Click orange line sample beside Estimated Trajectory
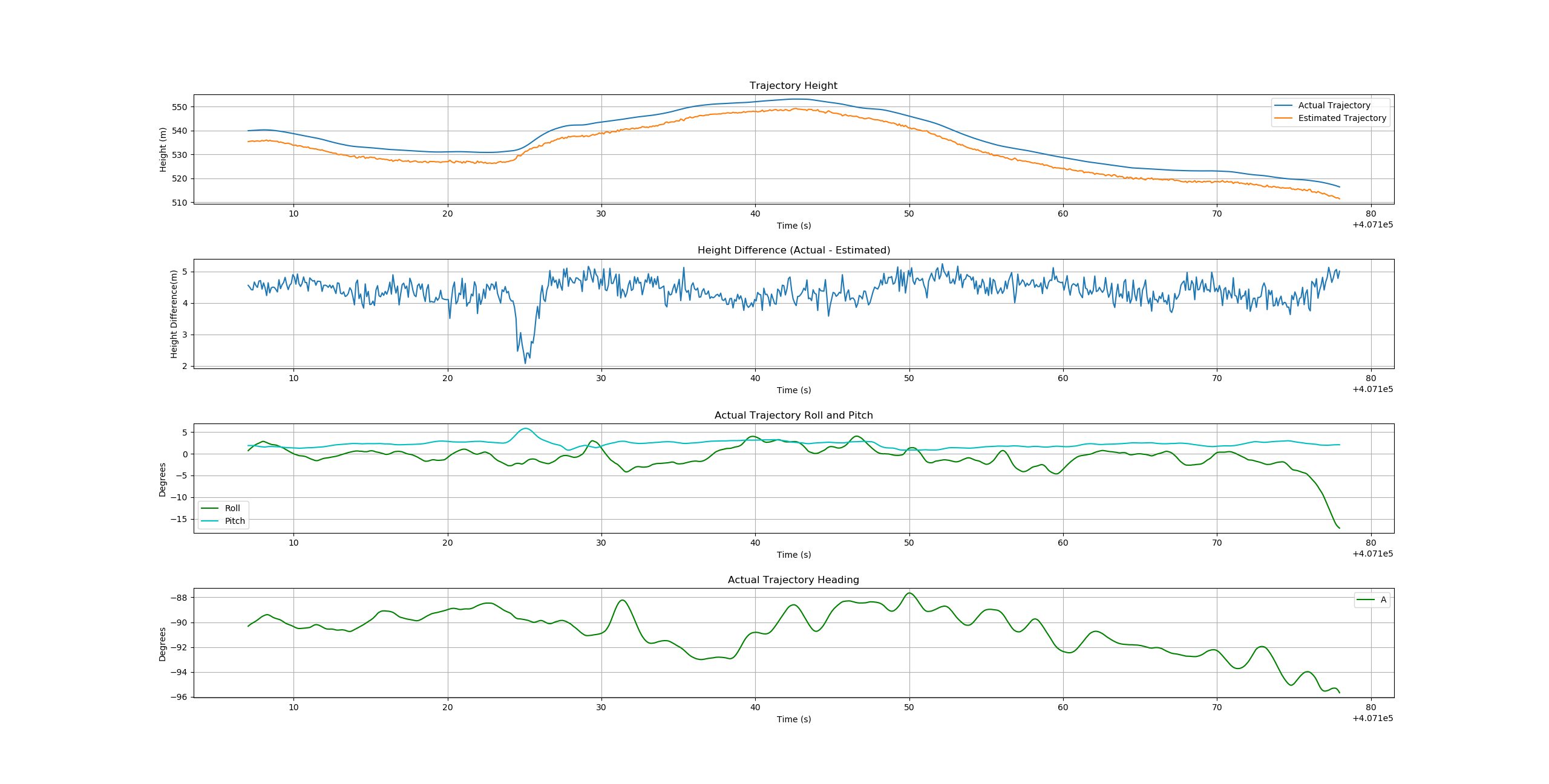This screenshot has width=1549, height=784. [1283, 118]
